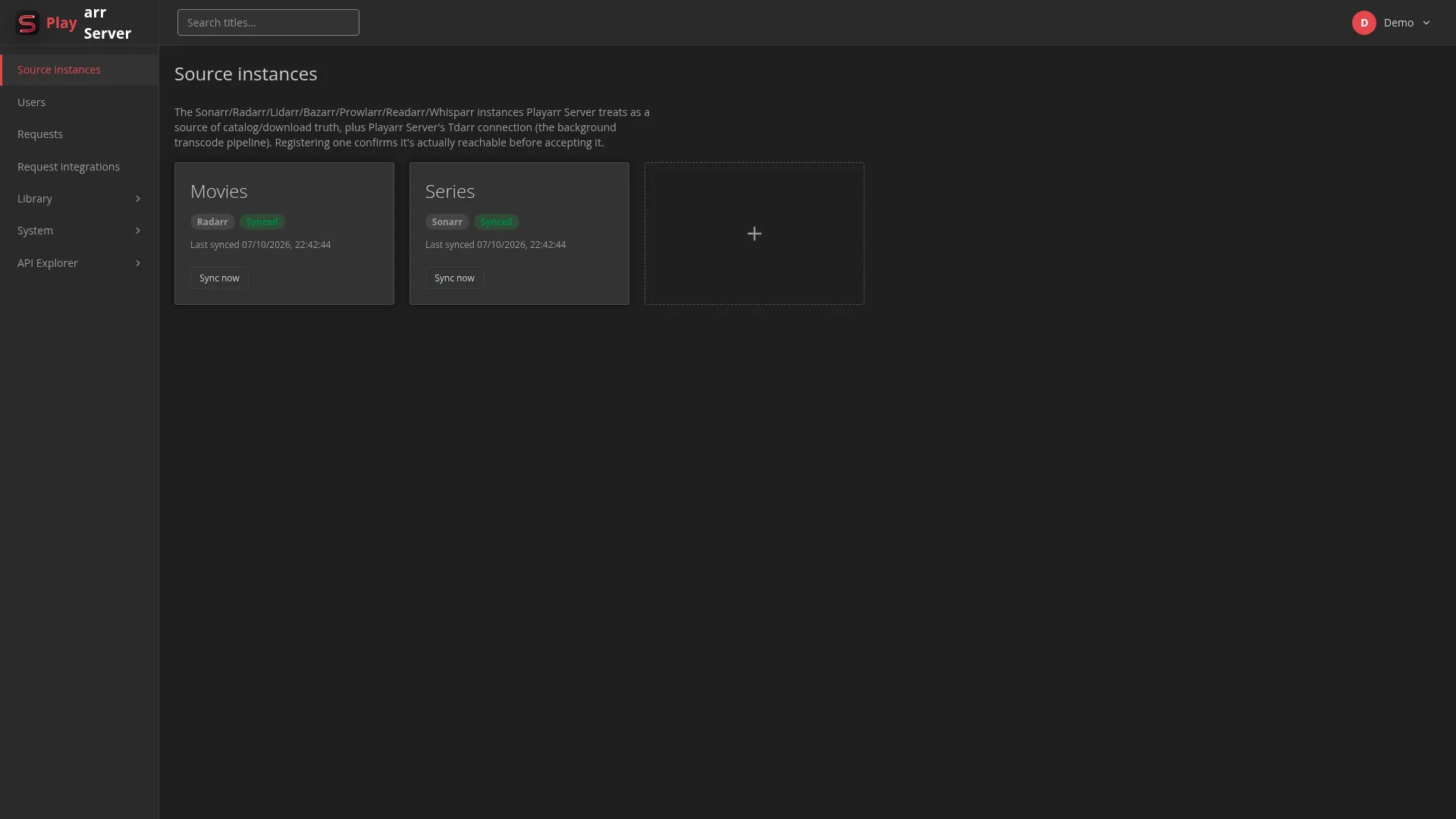The width and height of the screenshot is (1456, 819).
Task: Go to Users page
Action: pos(80,102)
